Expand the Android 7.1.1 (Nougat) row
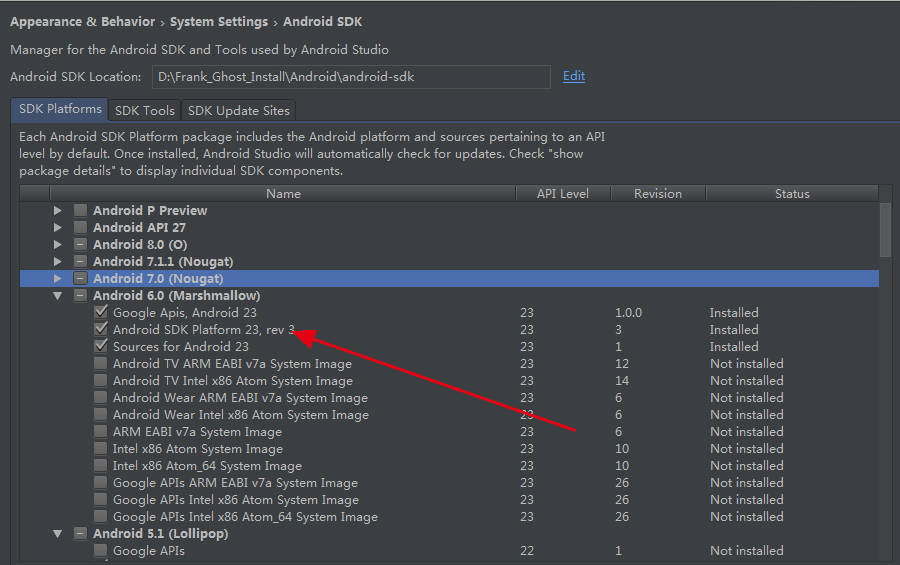 57,262
